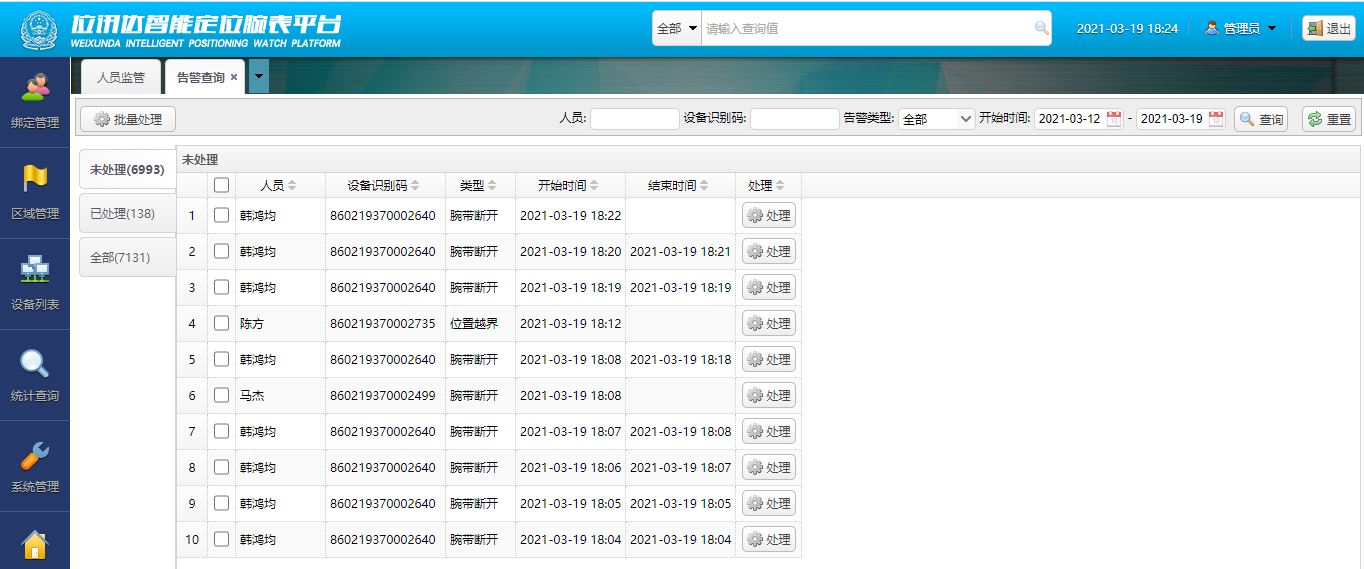Open 区域管理 flag icon
Screen dimensions: 1364x569
coord(35,180)
